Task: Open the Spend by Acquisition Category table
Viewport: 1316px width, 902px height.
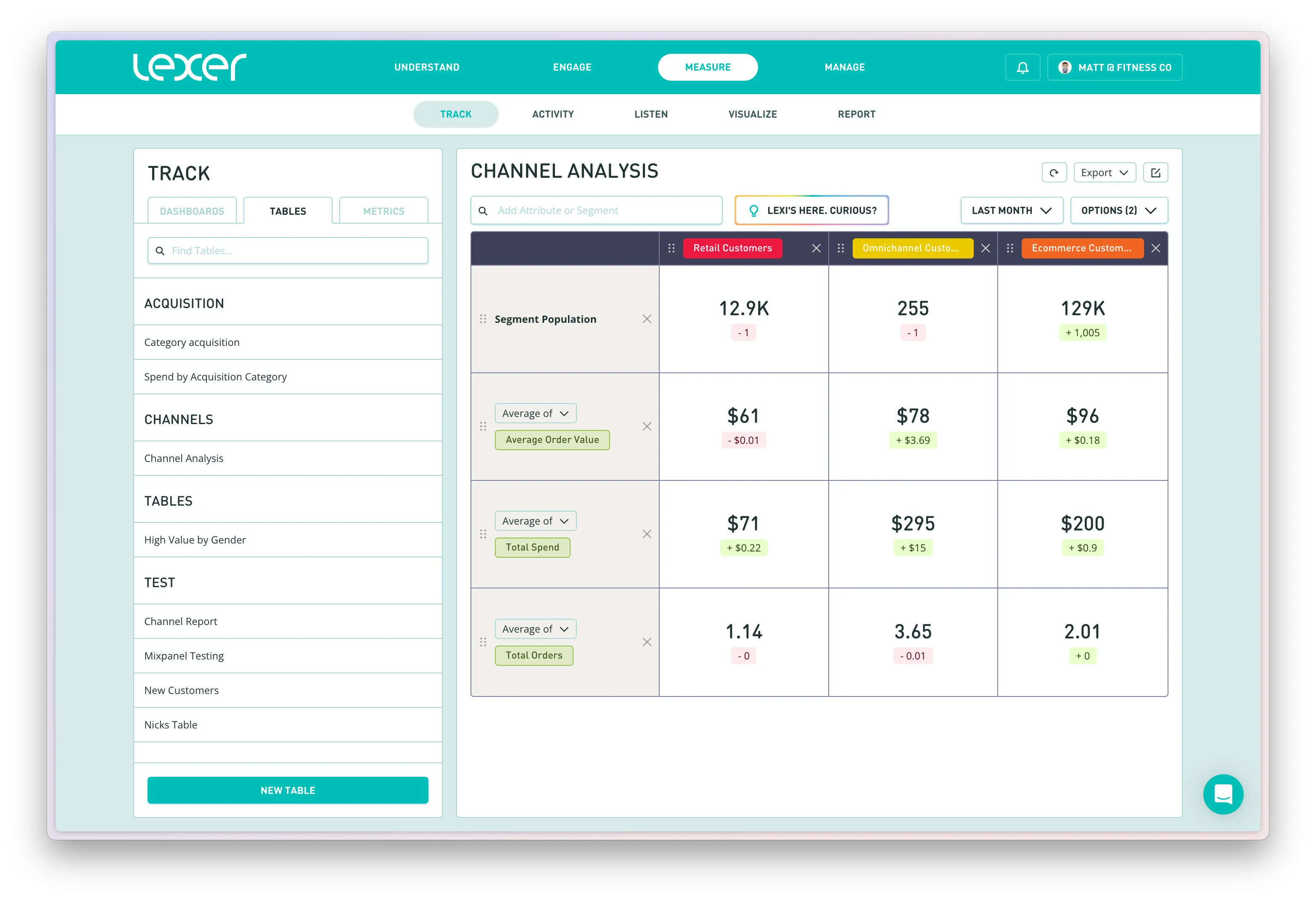Action: (215, 377)
